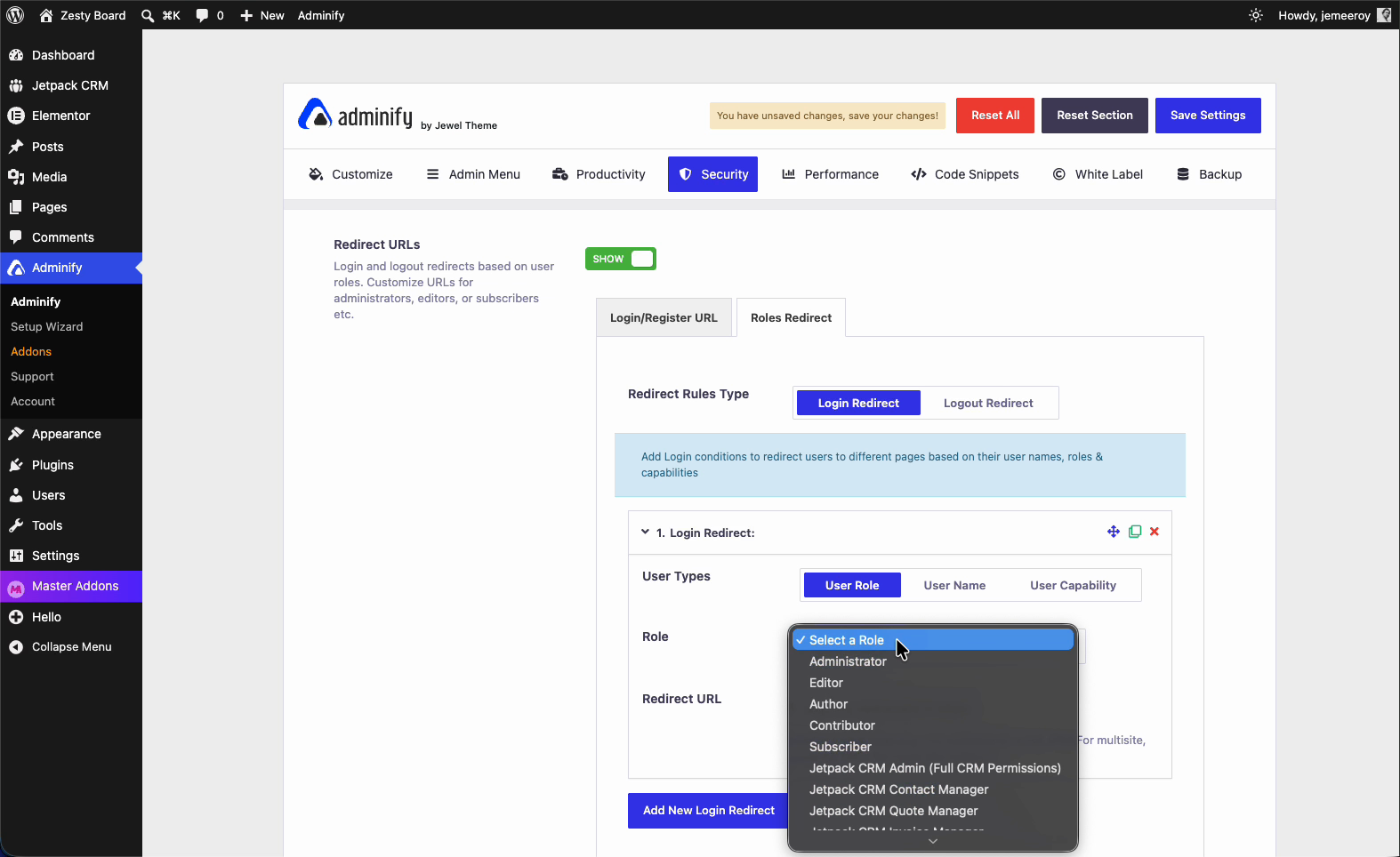Click the WordPress logo icon
Screen dimensions: 1400x857
[15, 15]
